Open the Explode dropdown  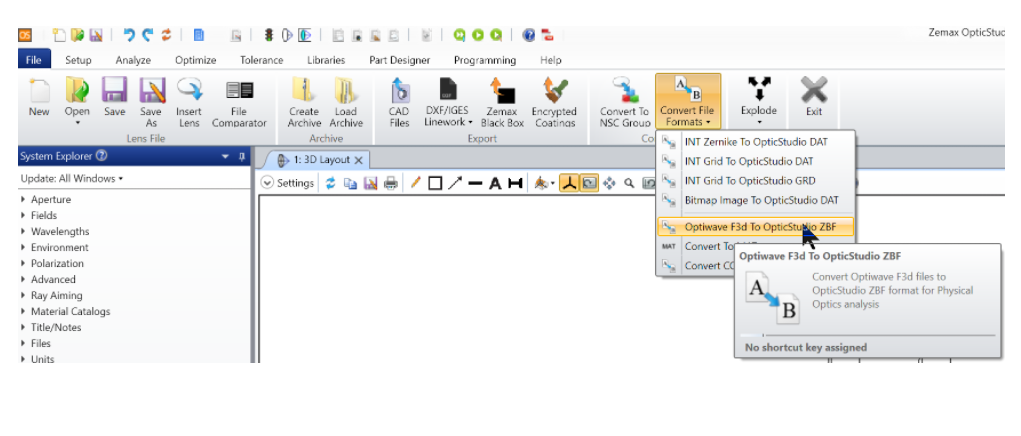click(759, 102)
